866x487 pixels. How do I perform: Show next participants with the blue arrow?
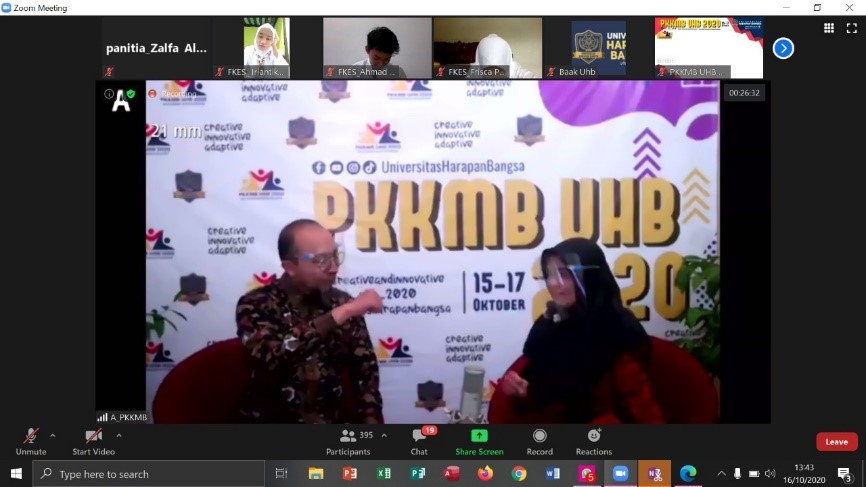click(783, 48)
